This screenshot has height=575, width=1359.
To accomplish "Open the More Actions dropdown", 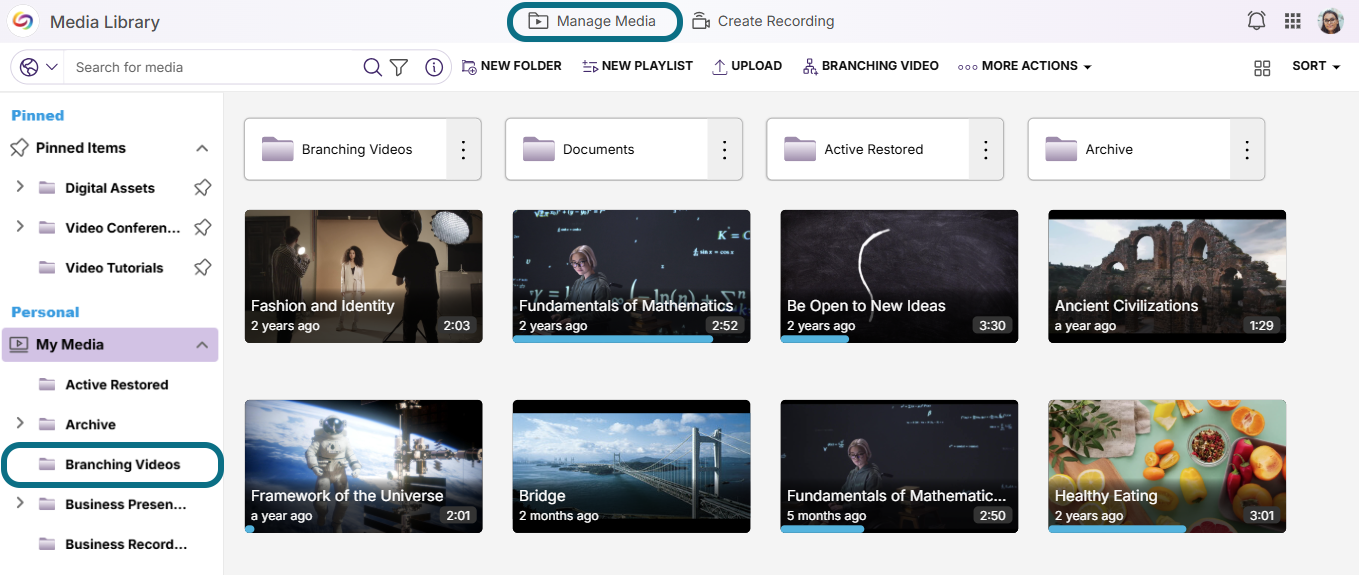I will point(1024,66).
